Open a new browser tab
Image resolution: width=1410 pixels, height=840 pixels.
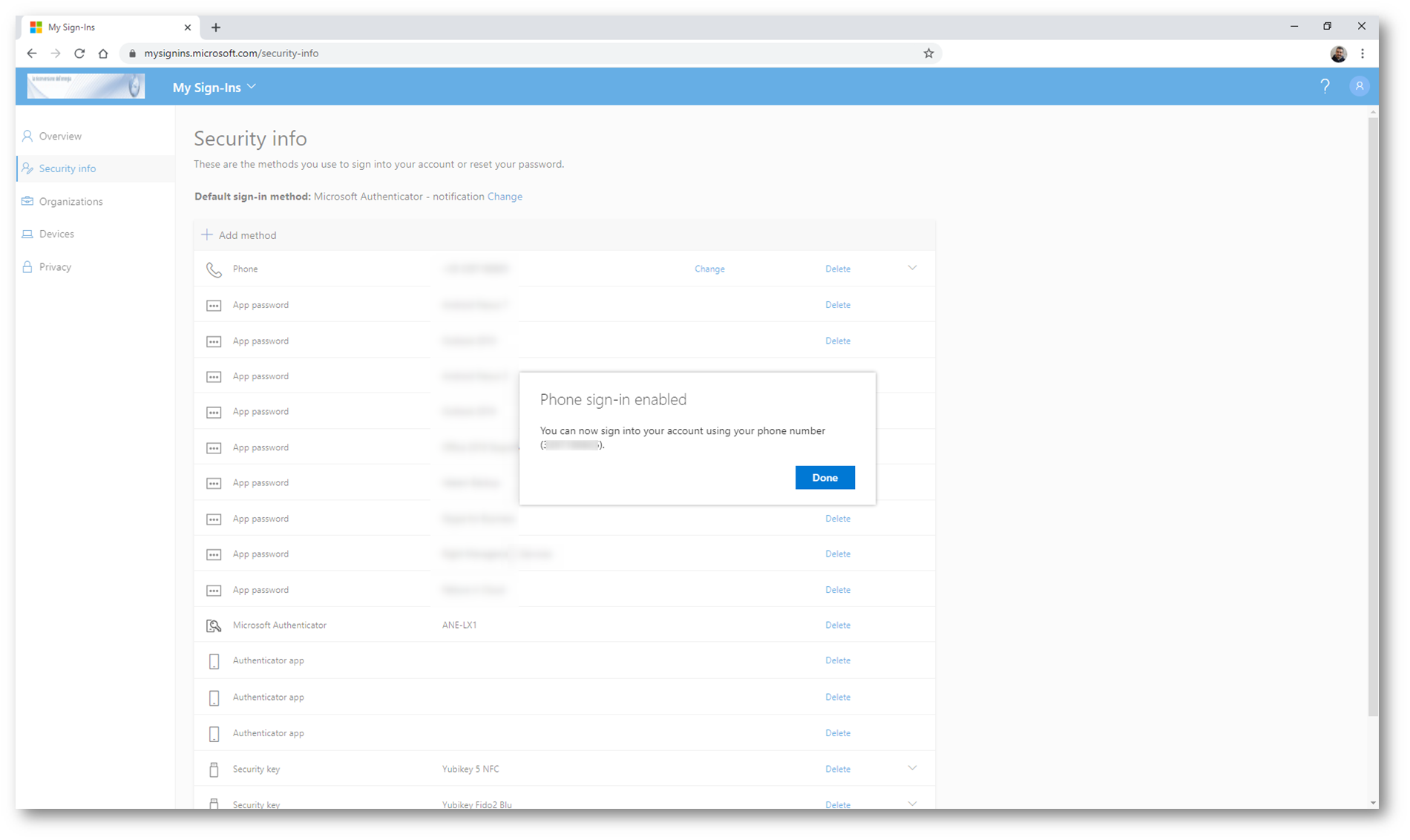216,27
